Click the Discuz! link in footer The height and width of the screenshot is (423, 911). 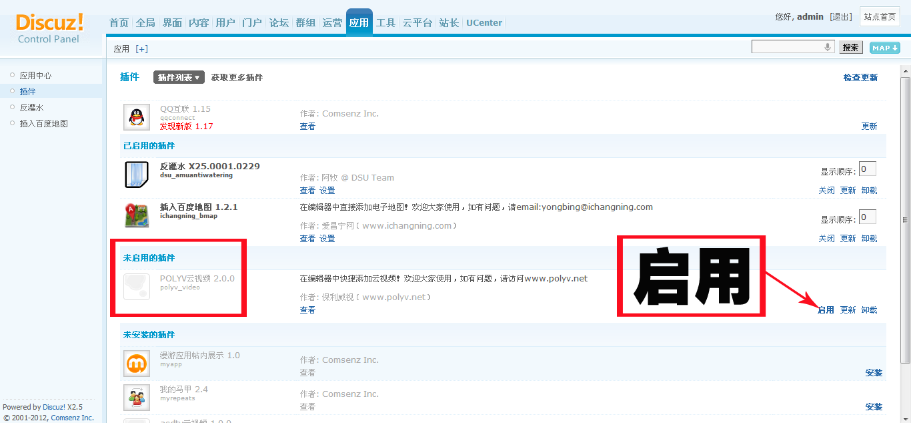point(53,407)
